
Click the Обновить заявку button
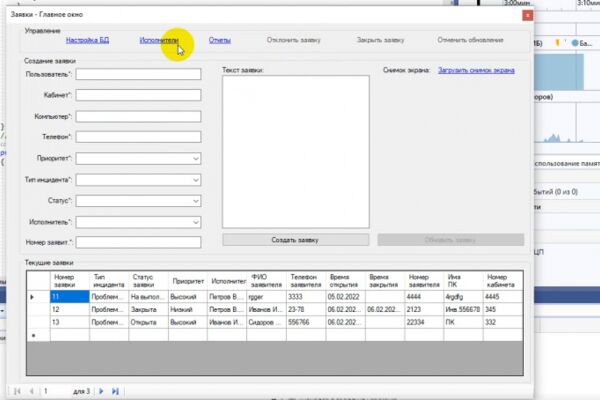pos(450,240)
